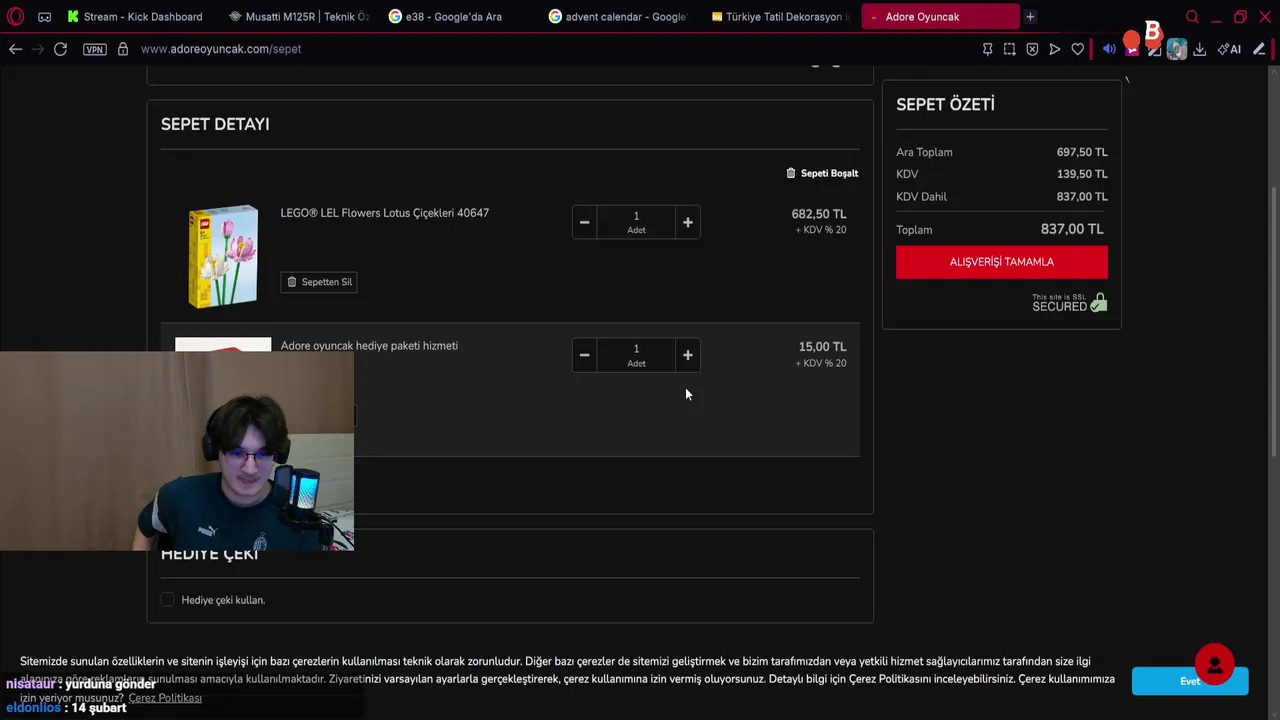The height and width of the screenshot is (720, 1280).
Task: Click the Opera logo menu icon
Action: point(15,16)
